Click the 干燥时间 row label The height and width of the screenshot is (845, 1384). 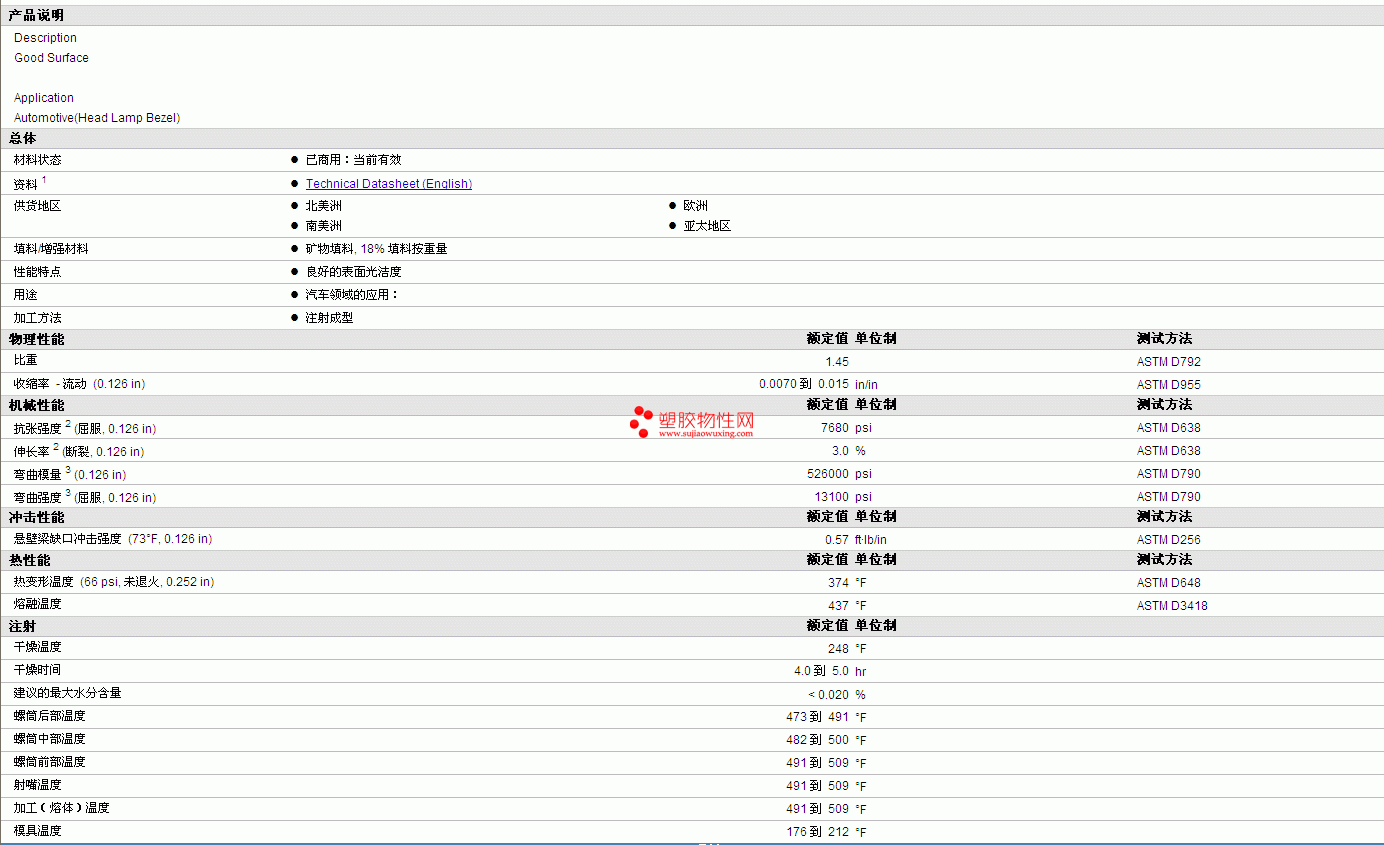[x=37, y=670]
